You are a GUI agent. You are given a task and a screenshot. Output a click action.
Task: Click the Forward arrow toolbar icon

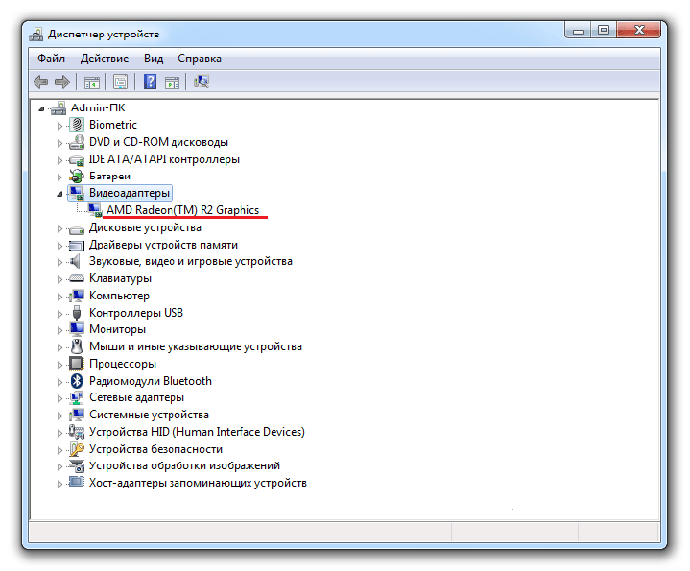(62, 82)
